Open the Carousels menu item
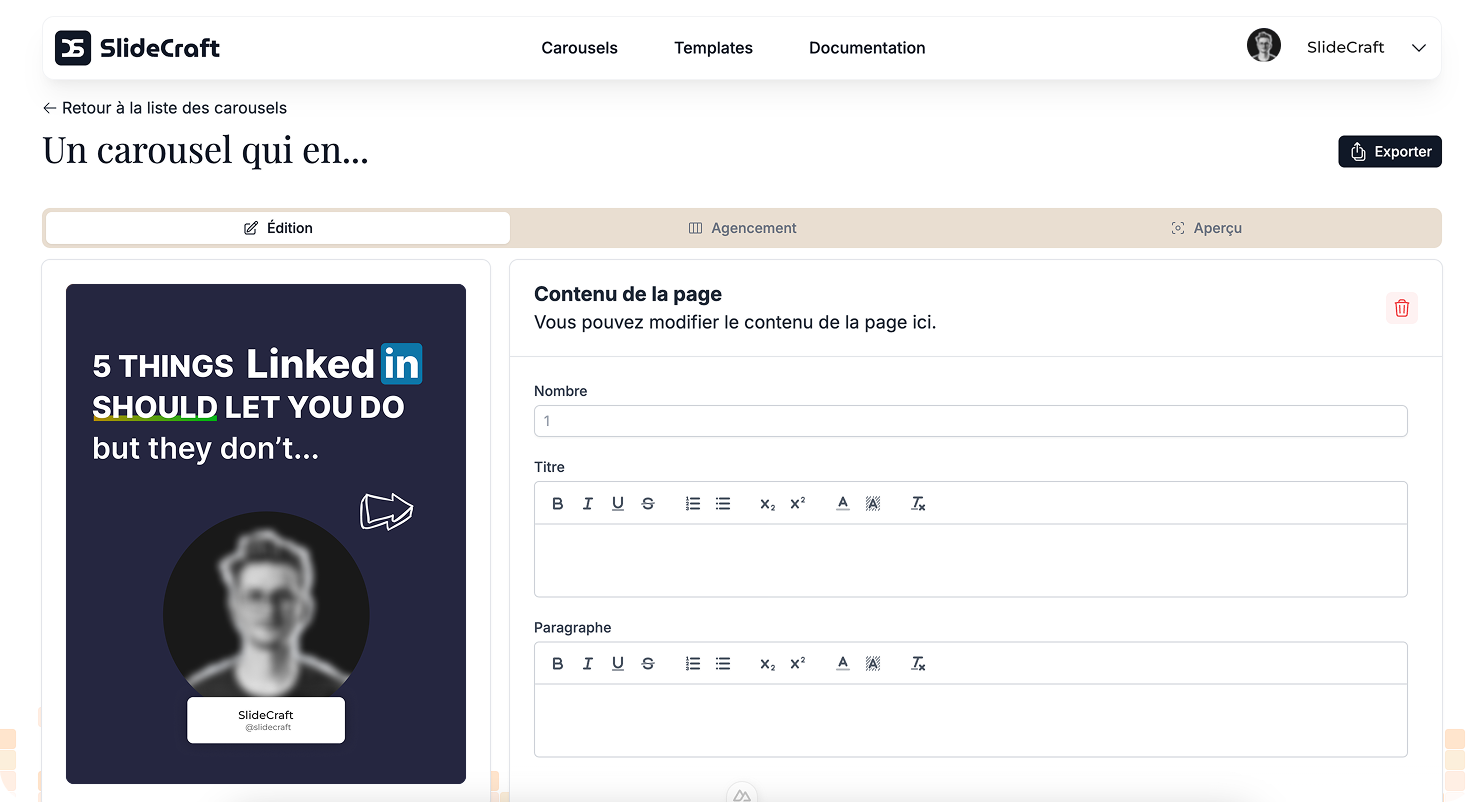1476x802 pixels. [579, 48]
